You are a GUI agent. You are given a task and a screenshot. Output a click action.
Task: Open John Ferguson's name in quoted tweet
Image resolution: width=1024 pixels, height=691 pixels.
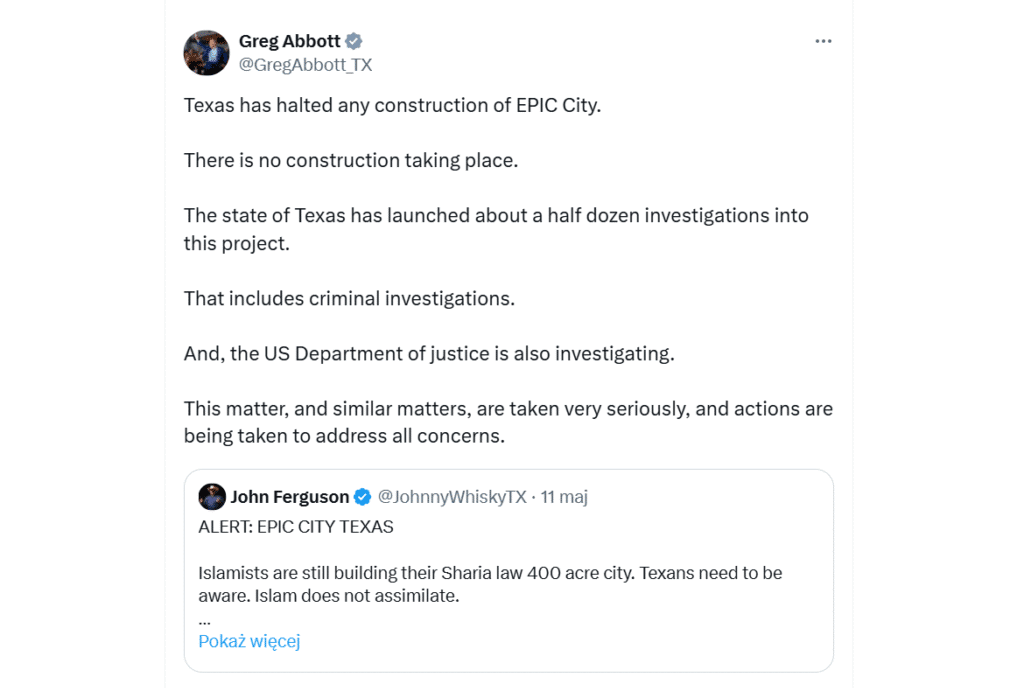tap(289, 497)
